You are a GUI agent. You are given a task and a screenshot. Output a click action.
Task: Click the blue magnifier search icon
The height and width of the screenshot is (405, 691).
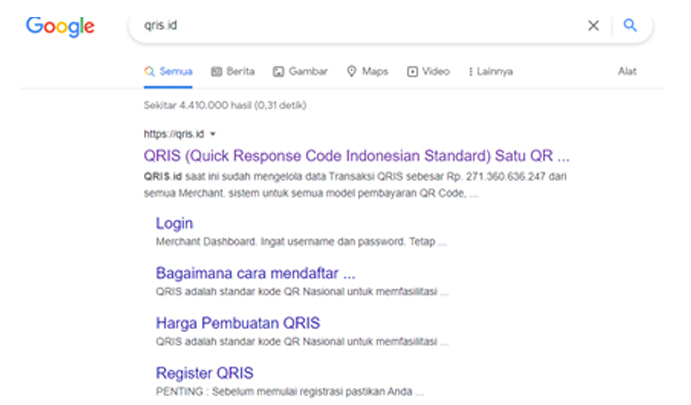(x=630, y=25)
